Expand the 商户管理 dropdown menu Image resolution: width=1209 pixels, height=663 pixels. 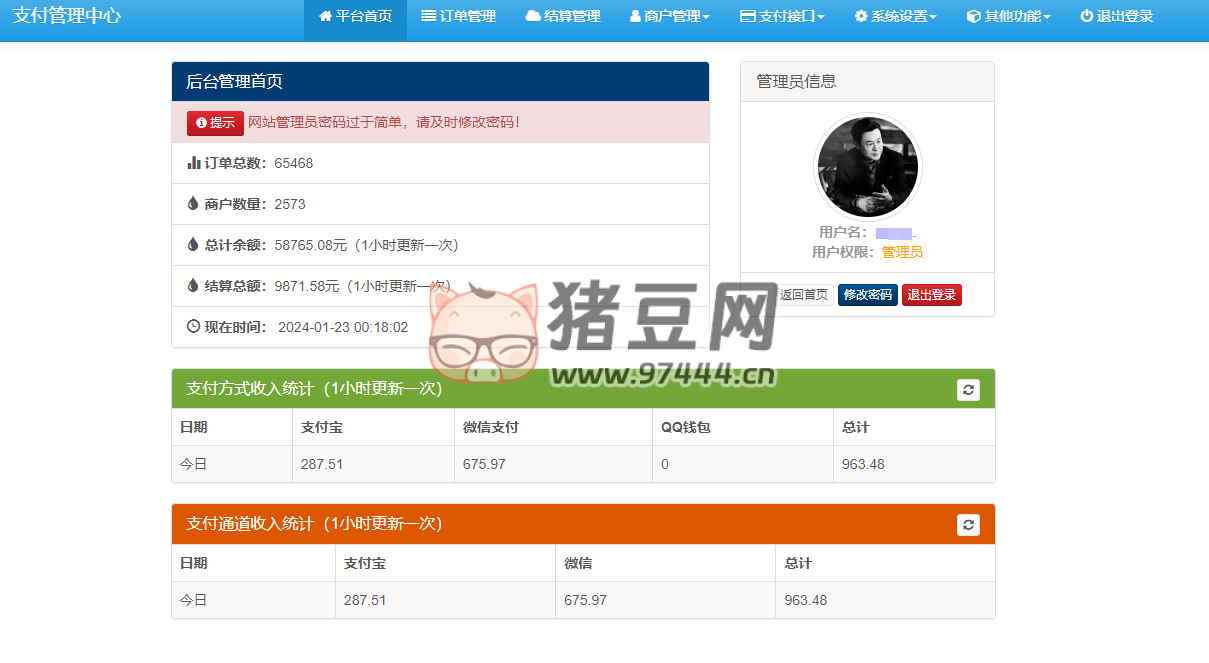pos(669,17)
